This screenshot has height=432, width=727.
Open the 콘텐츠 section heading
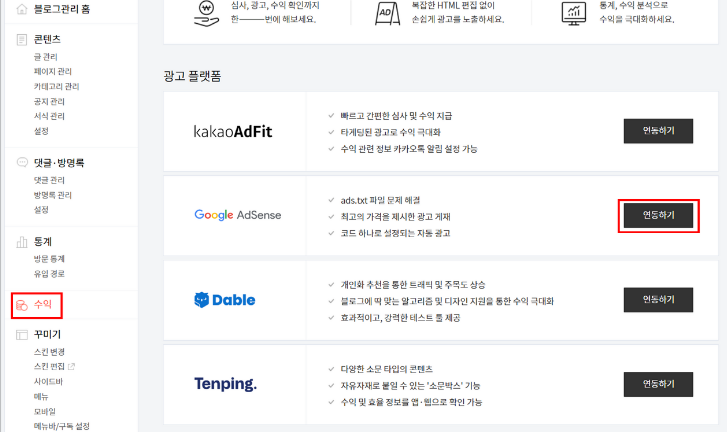(x=47, y=39)
